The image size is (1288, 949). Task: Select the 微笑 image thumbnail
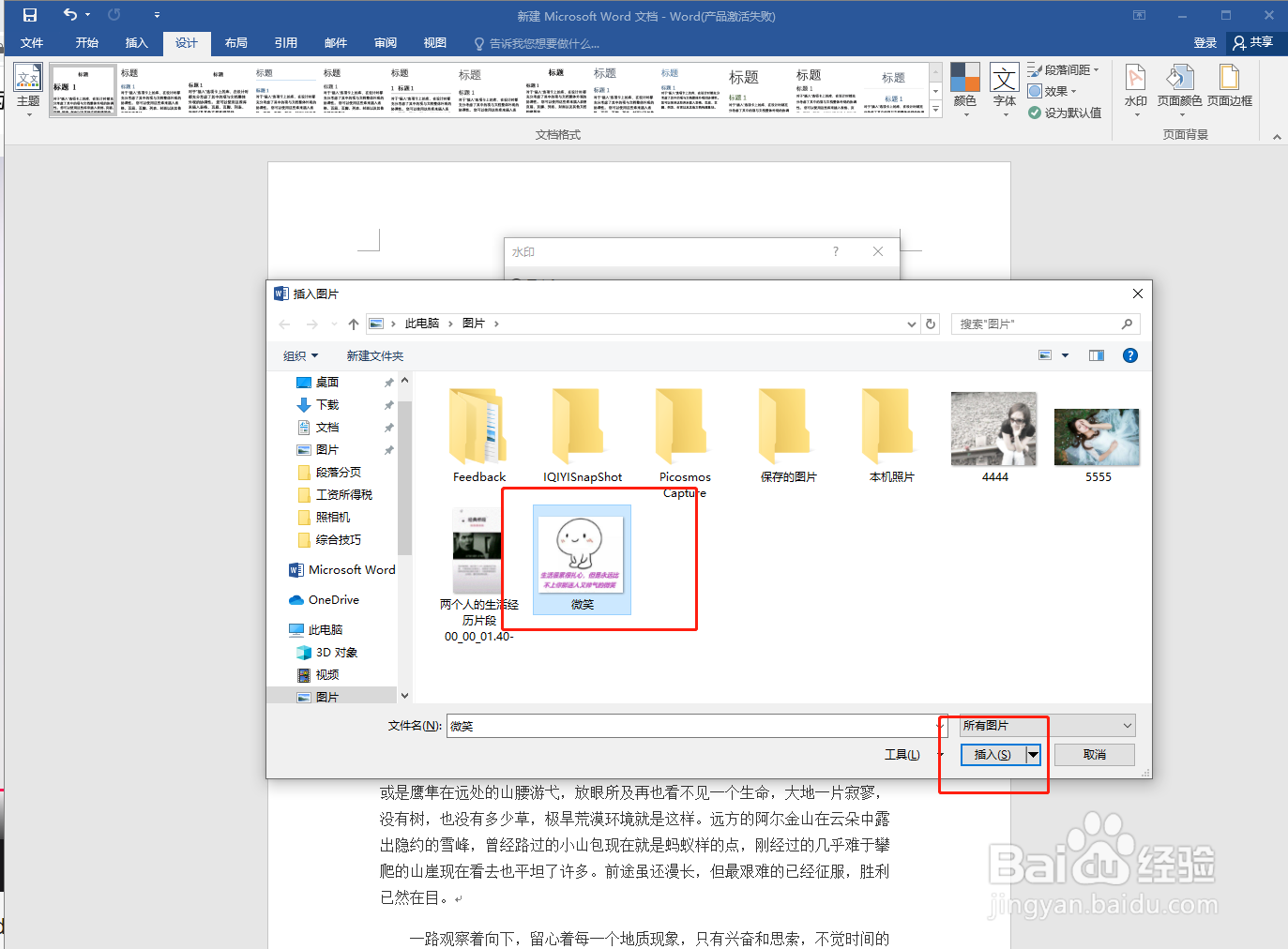581,556
